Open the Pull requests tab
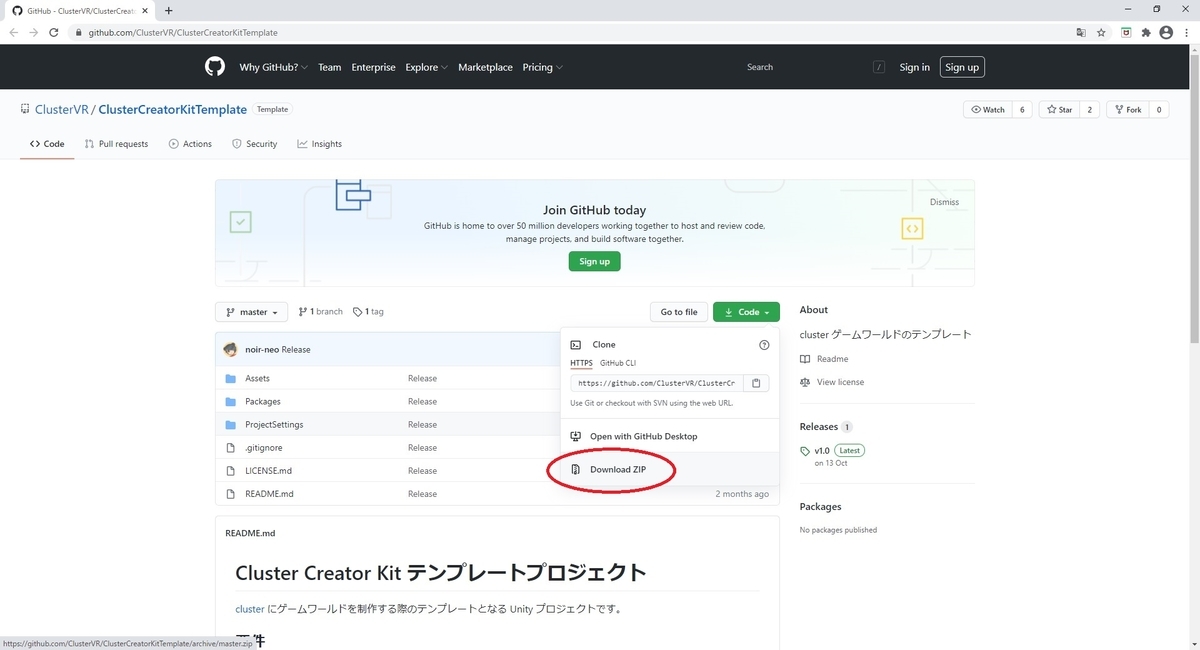Image resolution: width=1200 pixels, height=650 pixels. click(x=117, y=144)
